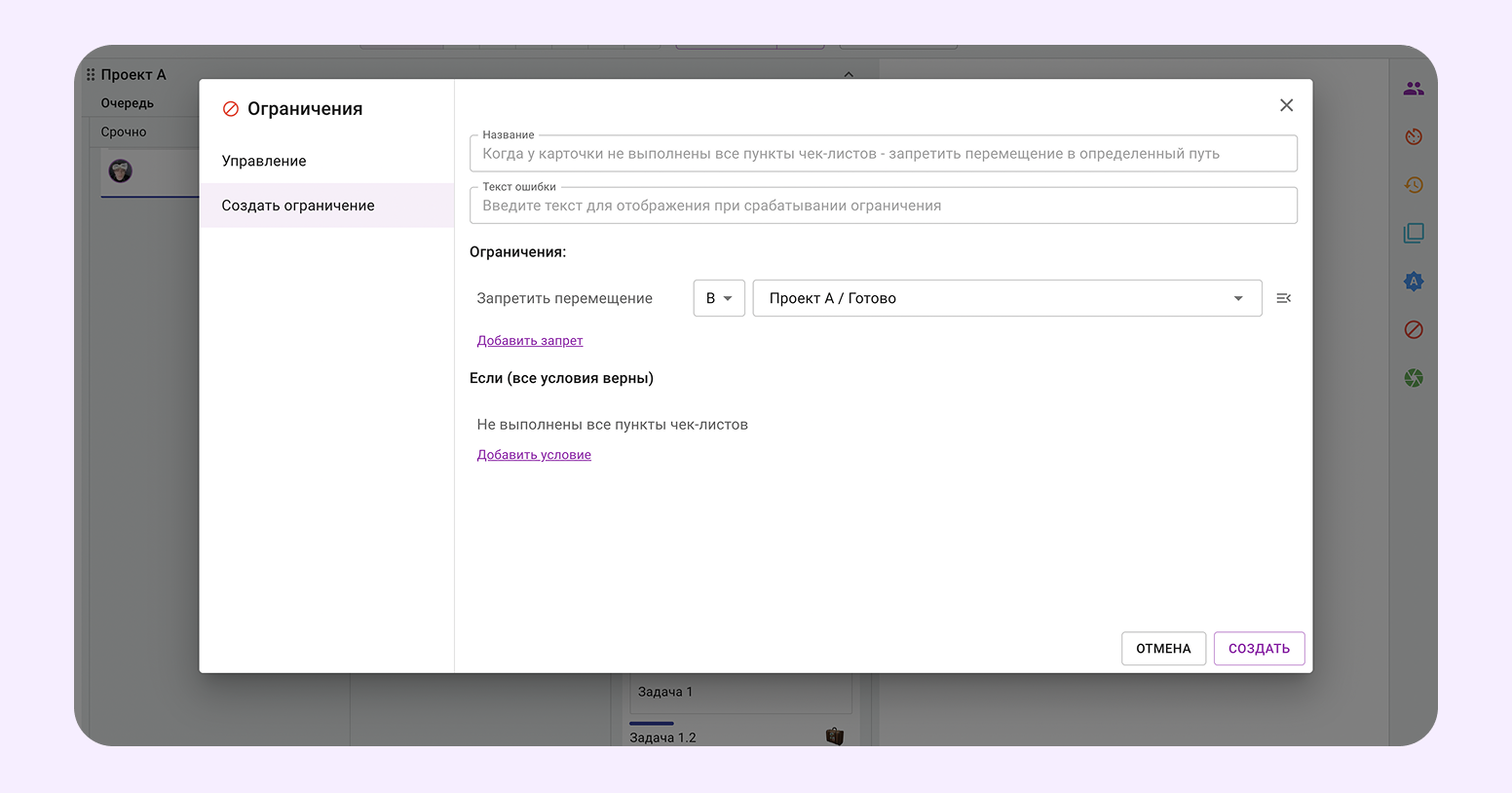The width and height of the screenshot is (1512, 793).
Task: Open the history clock icon in sidebar
Action: (1414, 185)
